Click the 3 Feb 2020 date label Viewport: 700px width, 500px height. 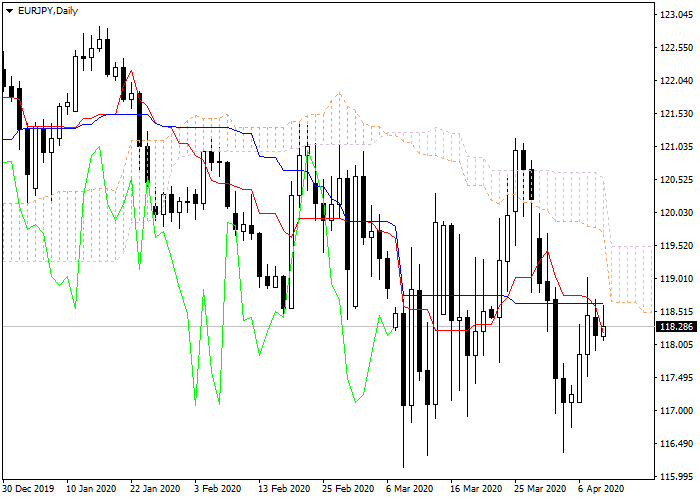217,489
